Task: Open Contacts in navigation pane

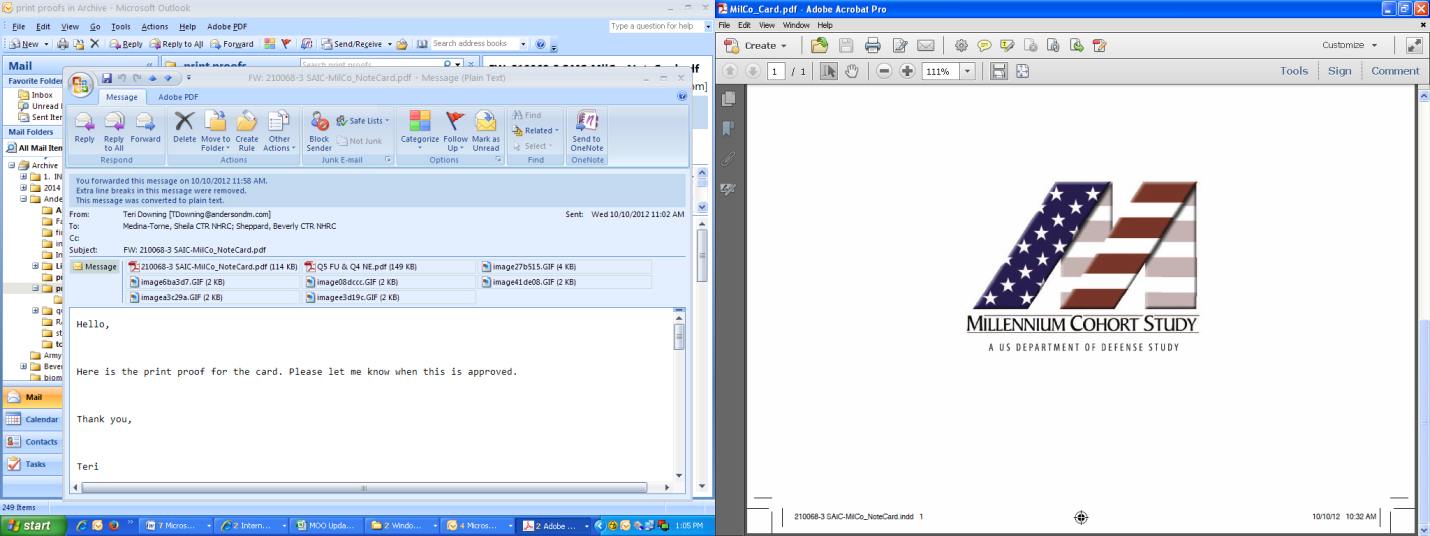Action: tap(30, 441)
